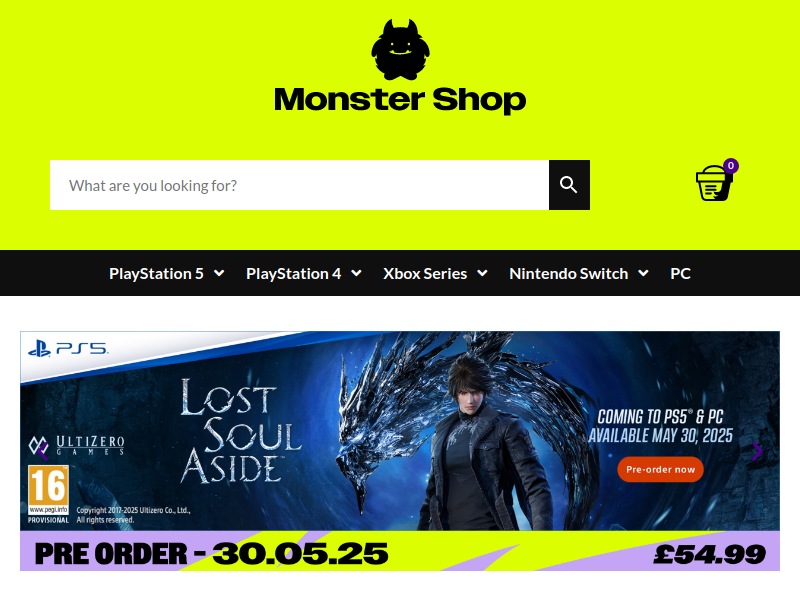Go to previous banner slide arrow
The image size is (800, 600).
[x=43, y=451]
